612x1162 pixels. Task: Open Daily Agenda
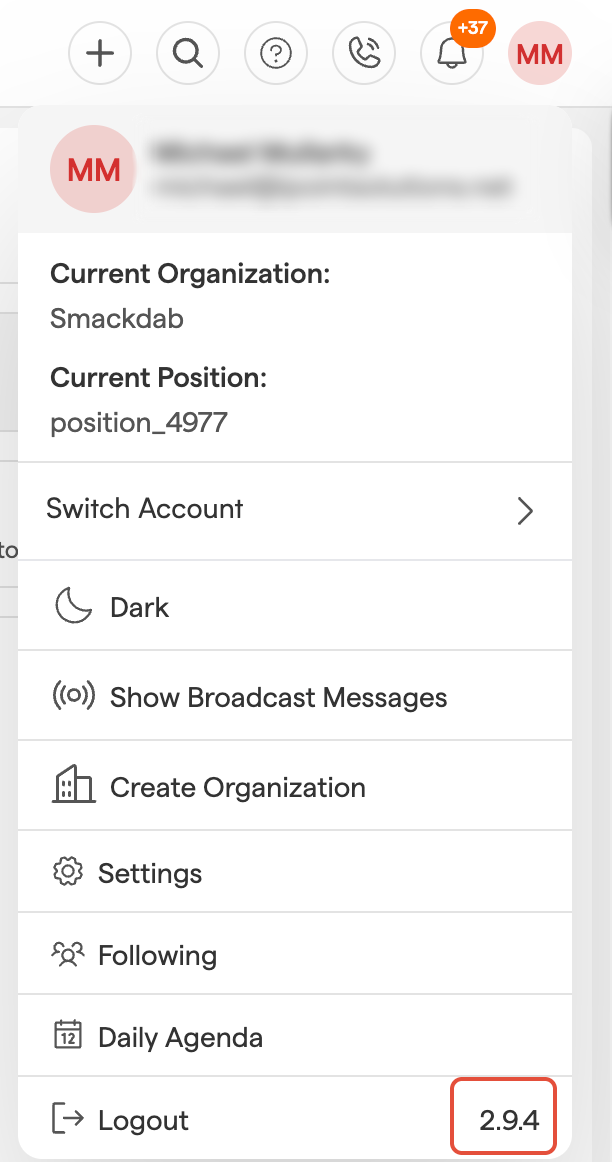[x=180, y=1037]
